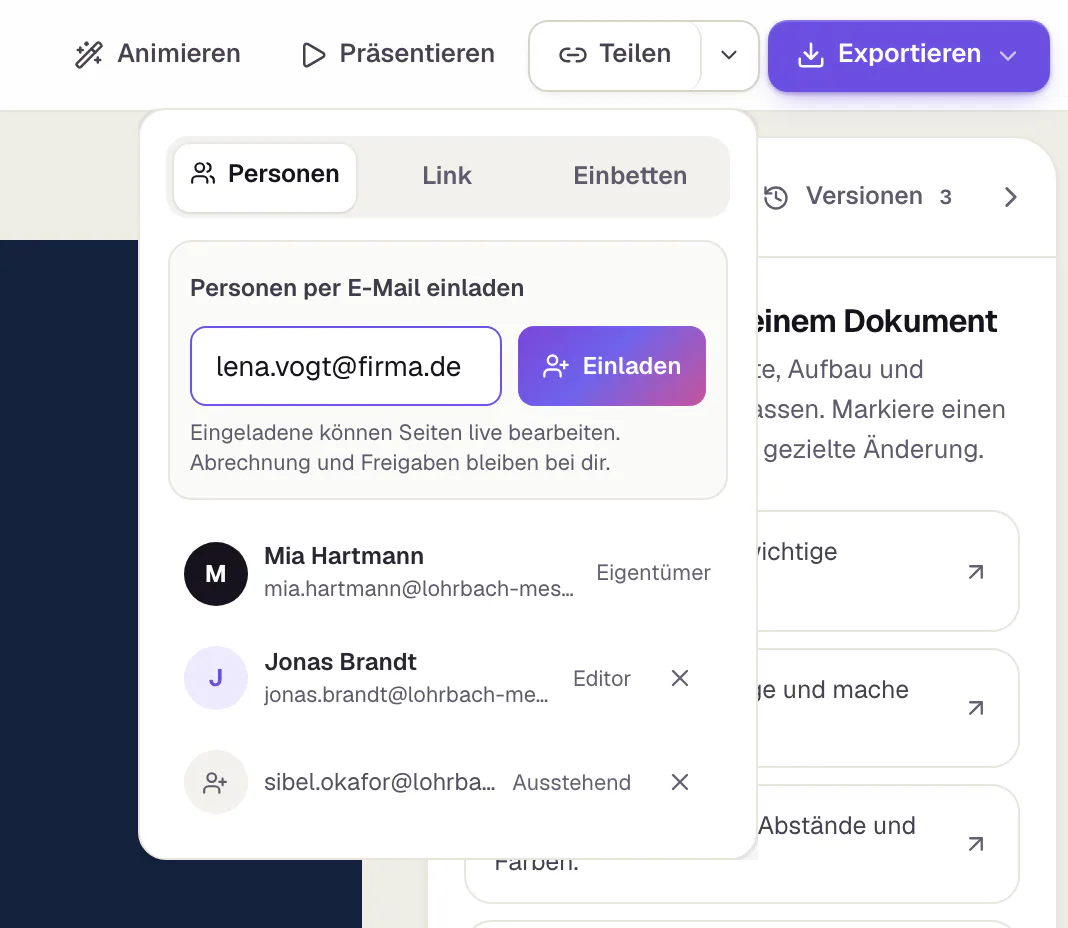Click the sibel.okafor@lohrba… email text

(x=380, y=782)
